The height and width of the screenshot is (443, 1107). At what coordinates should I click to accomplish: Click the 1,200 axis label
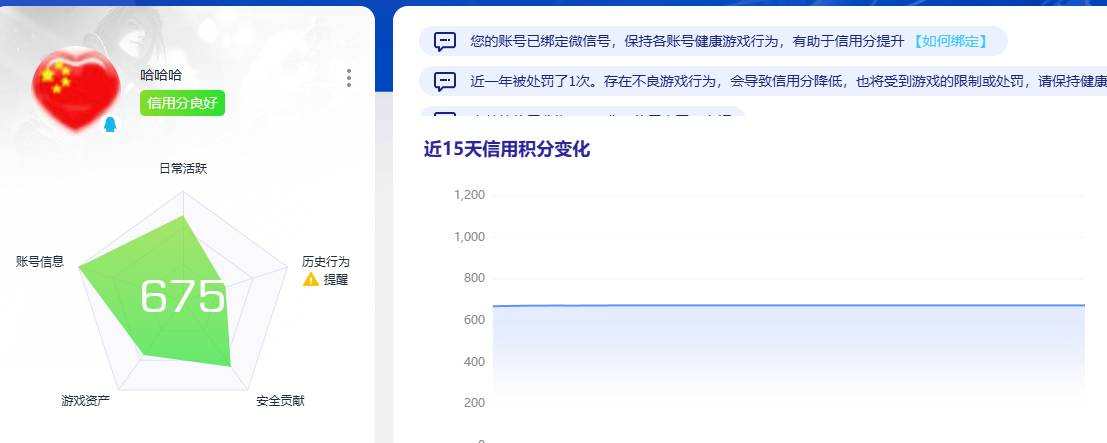point(469,195)
